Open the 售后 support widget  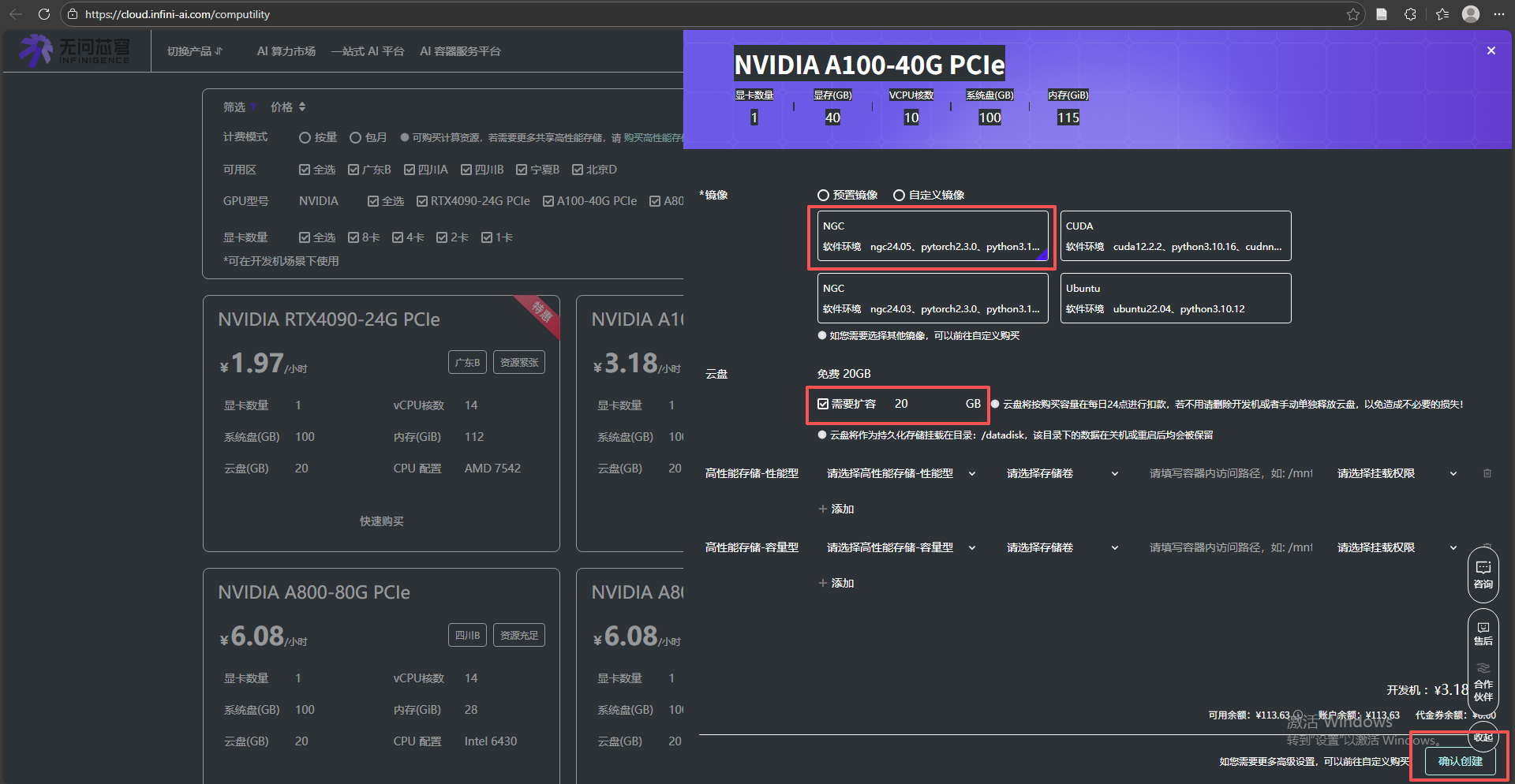pyautogui.click(x=1483, y=633)
